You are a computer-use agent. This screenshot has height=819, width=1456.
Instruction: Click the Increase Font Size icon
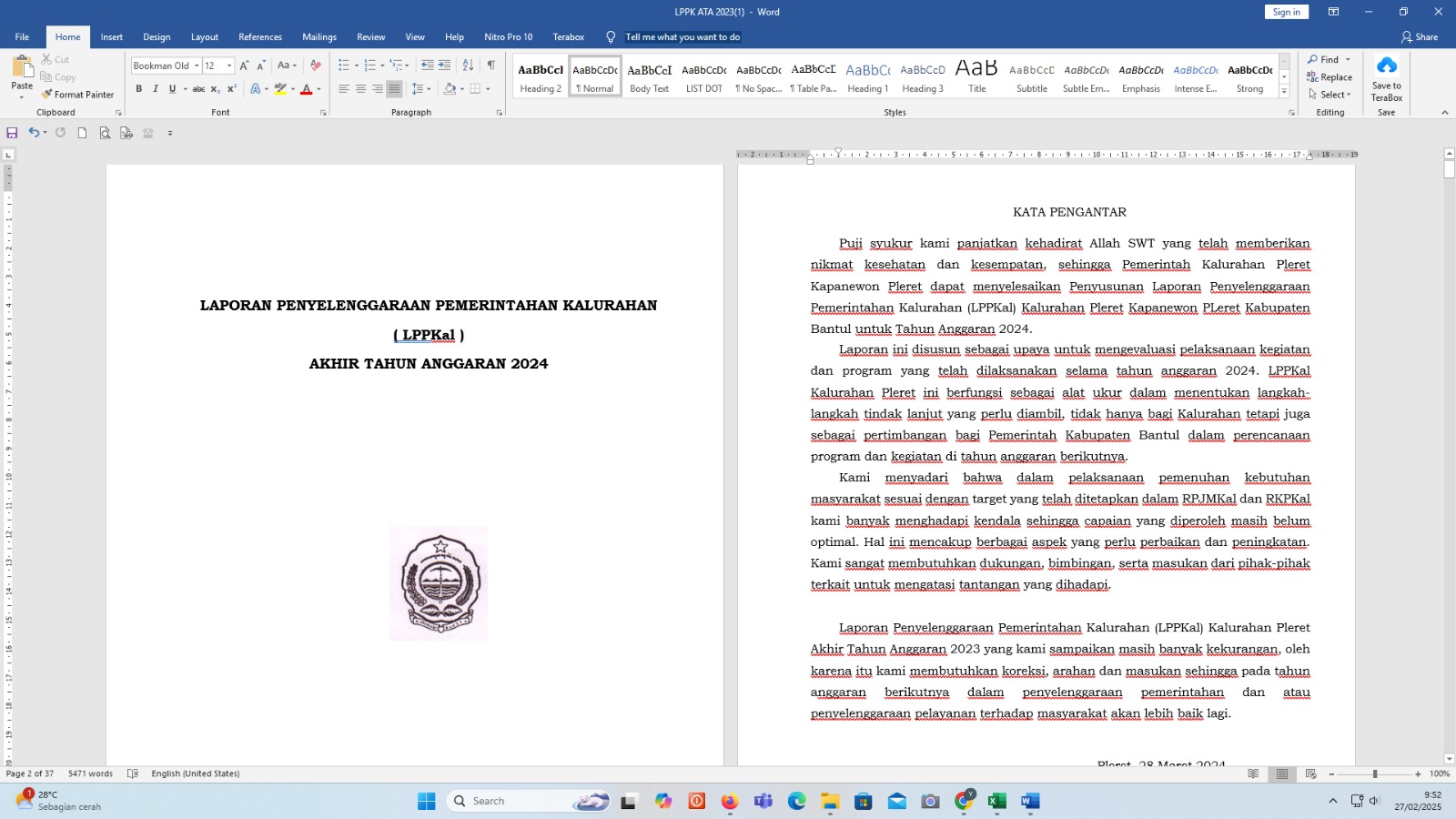click(244, 66)
